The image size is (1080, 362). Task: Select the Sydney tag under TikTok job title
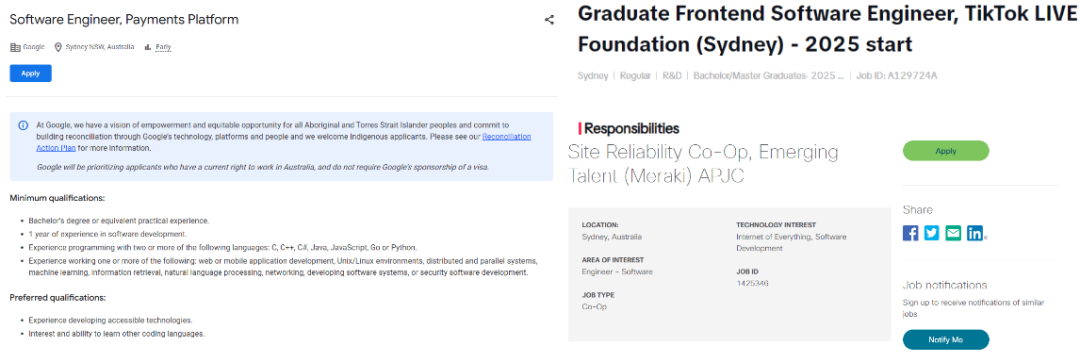pos(592,76)
